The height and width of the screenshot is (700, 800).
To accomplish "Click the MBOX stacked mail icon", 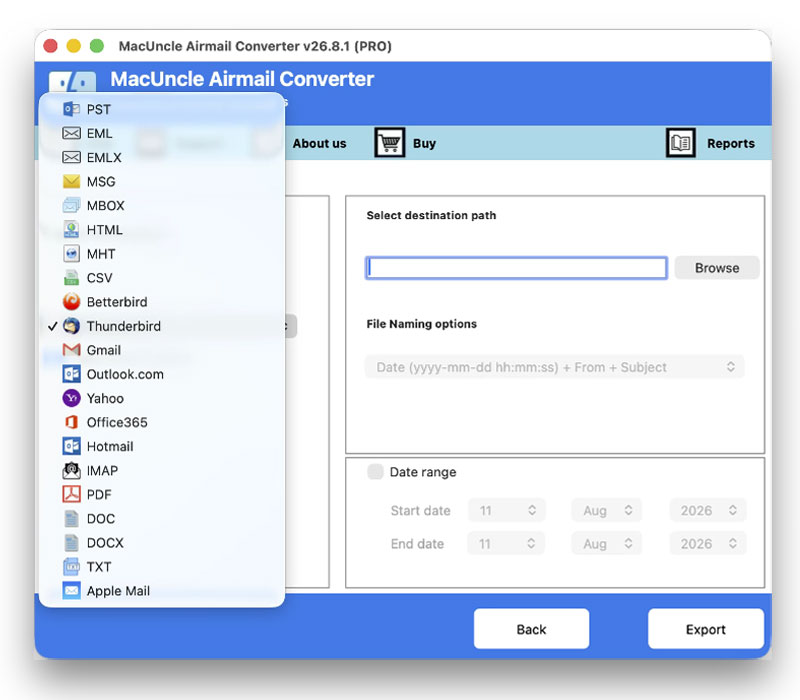I will point(71,205).
